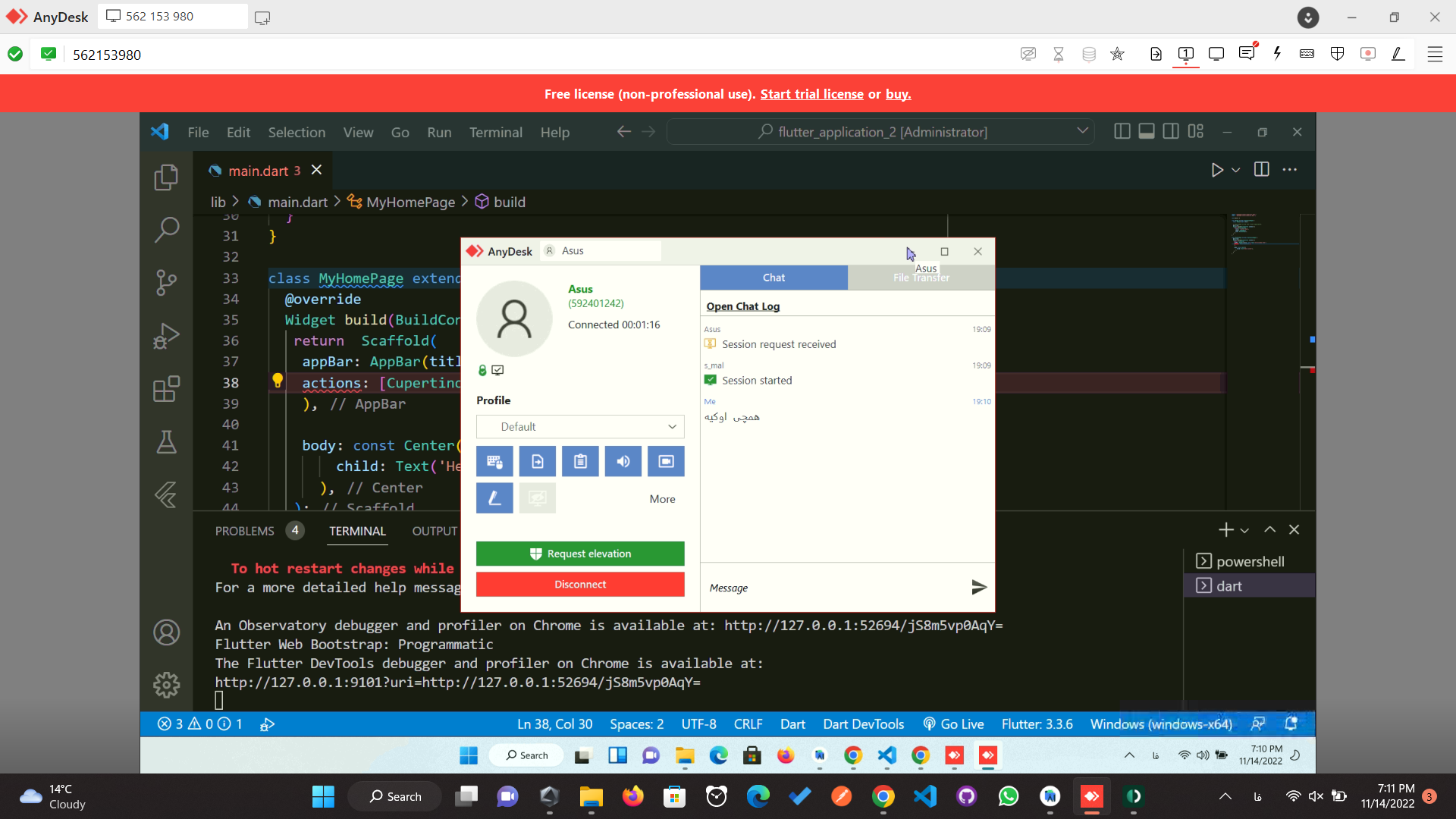The width and height of the screenshot is (1456, 819).
Task: Select the Chat tab in Asus dialog
Action: (773, 278)
